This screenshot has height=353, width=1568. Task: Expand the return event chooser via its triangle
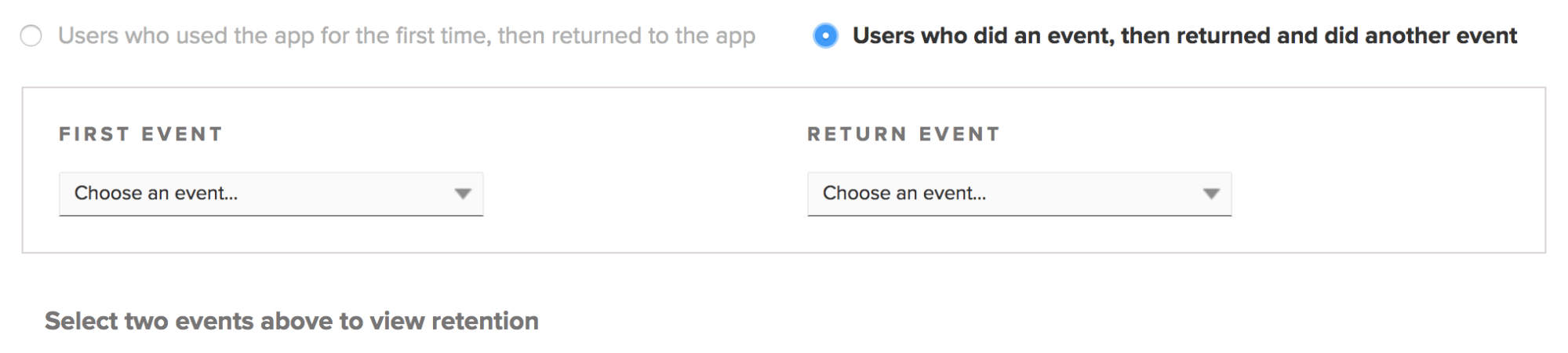pos(1211,194)
